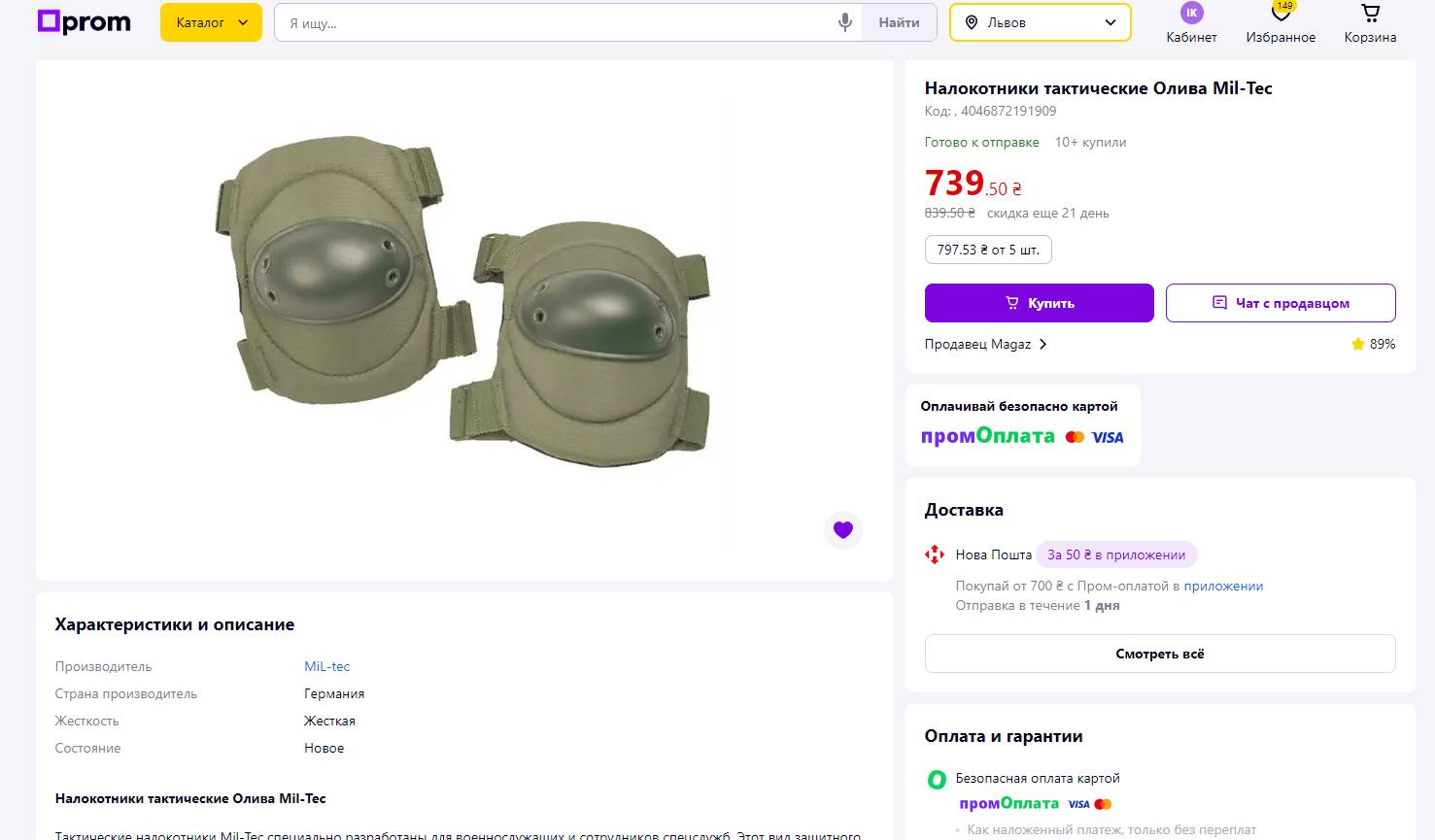Click the Характеристики и описание heading
The image size is (1435, 840).
(175, 624)
